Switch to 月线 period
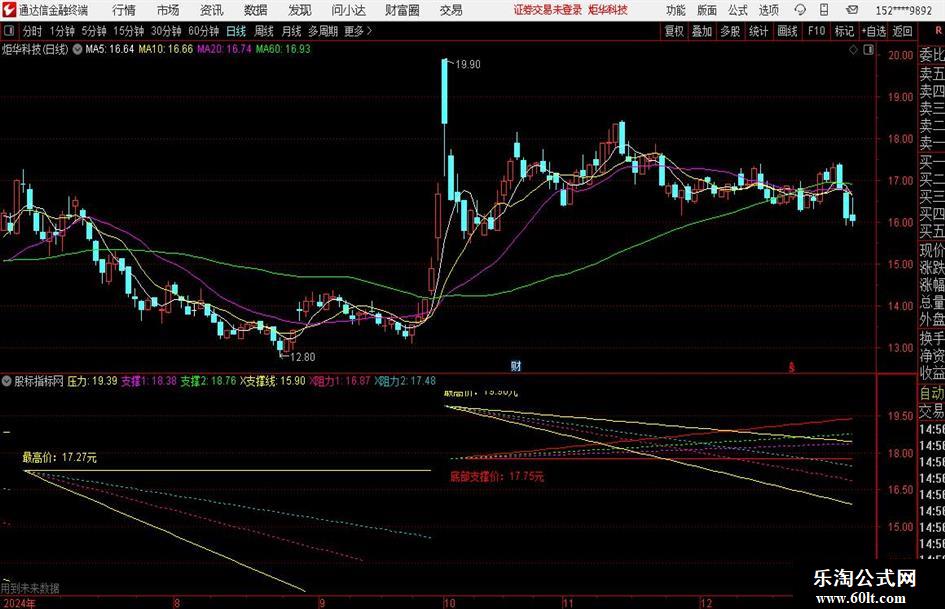This screenshot has width=945, height=609. click(x=292, y=31)
